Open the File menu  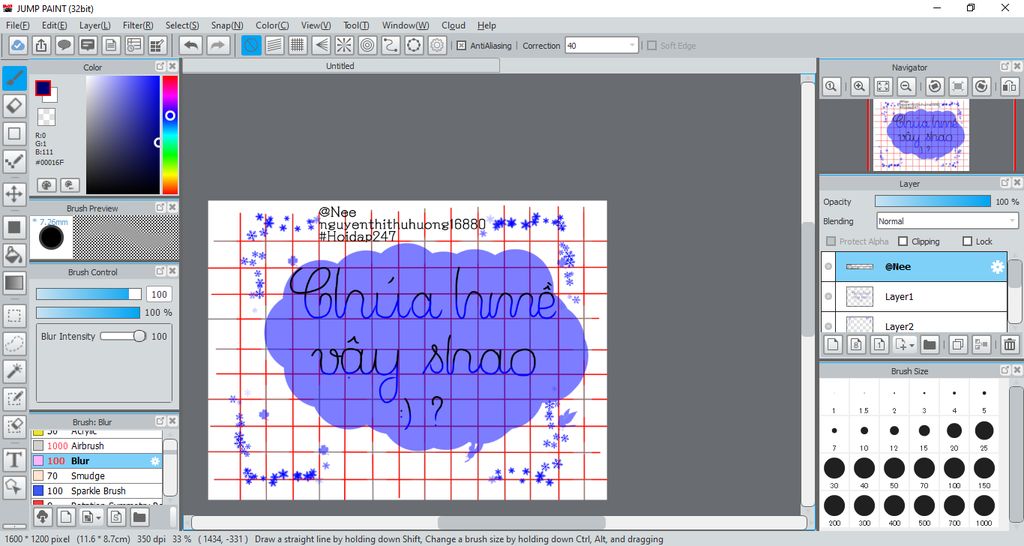[x=18, y=25]
